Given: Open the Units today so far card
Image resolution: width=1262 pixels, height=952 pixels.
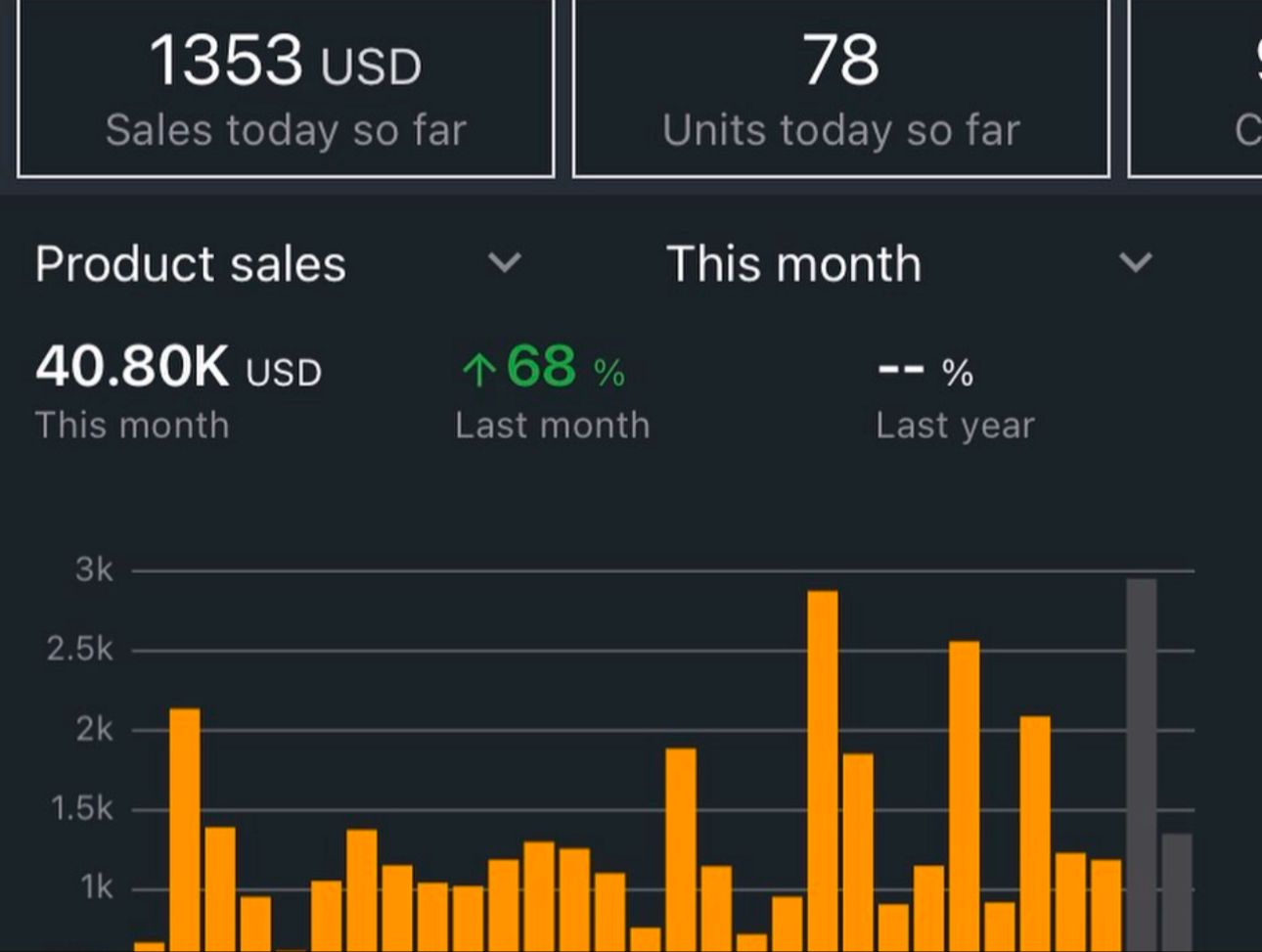Looking at the screenshot, I should coord(841,88).
